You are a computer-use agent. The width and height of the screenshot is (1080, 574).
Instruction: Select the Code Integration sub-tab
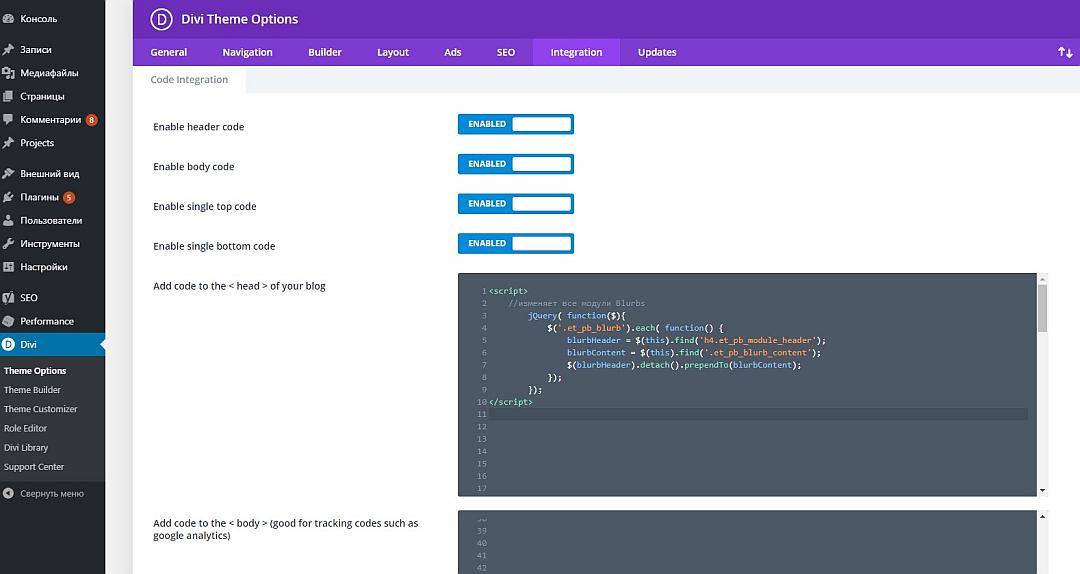tap(189, 79)
